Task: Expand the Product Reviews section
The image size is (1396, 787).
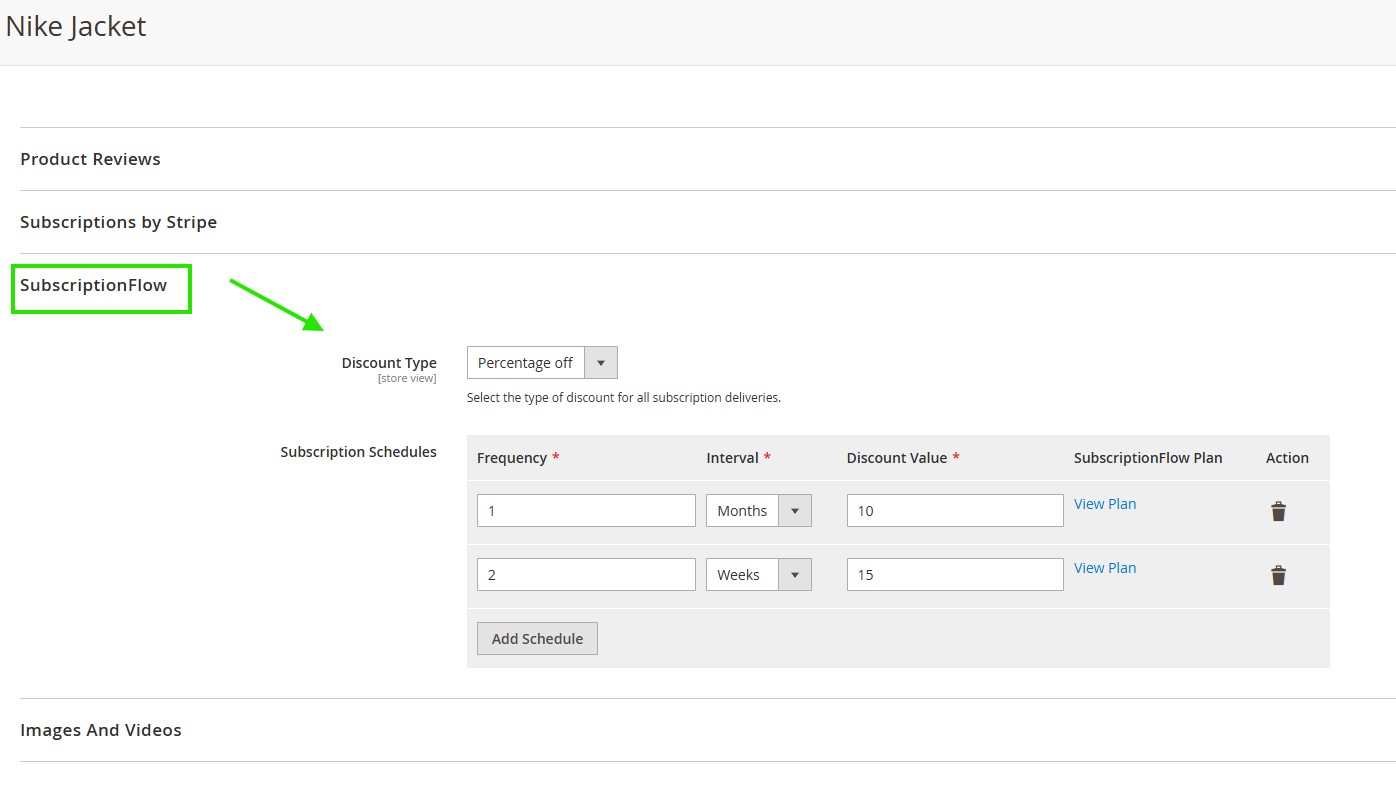Action: coord(90,159)
